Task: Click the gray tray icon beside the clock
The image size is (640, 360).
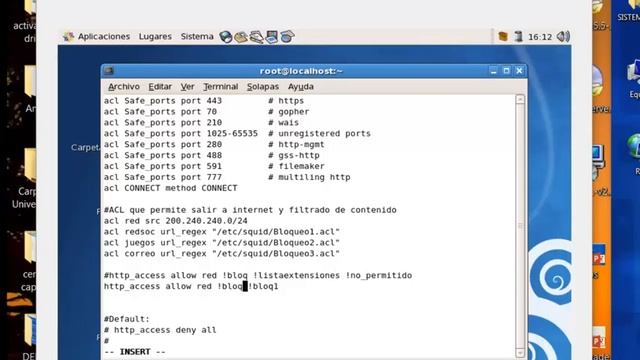Action: [x=518, y=36]
